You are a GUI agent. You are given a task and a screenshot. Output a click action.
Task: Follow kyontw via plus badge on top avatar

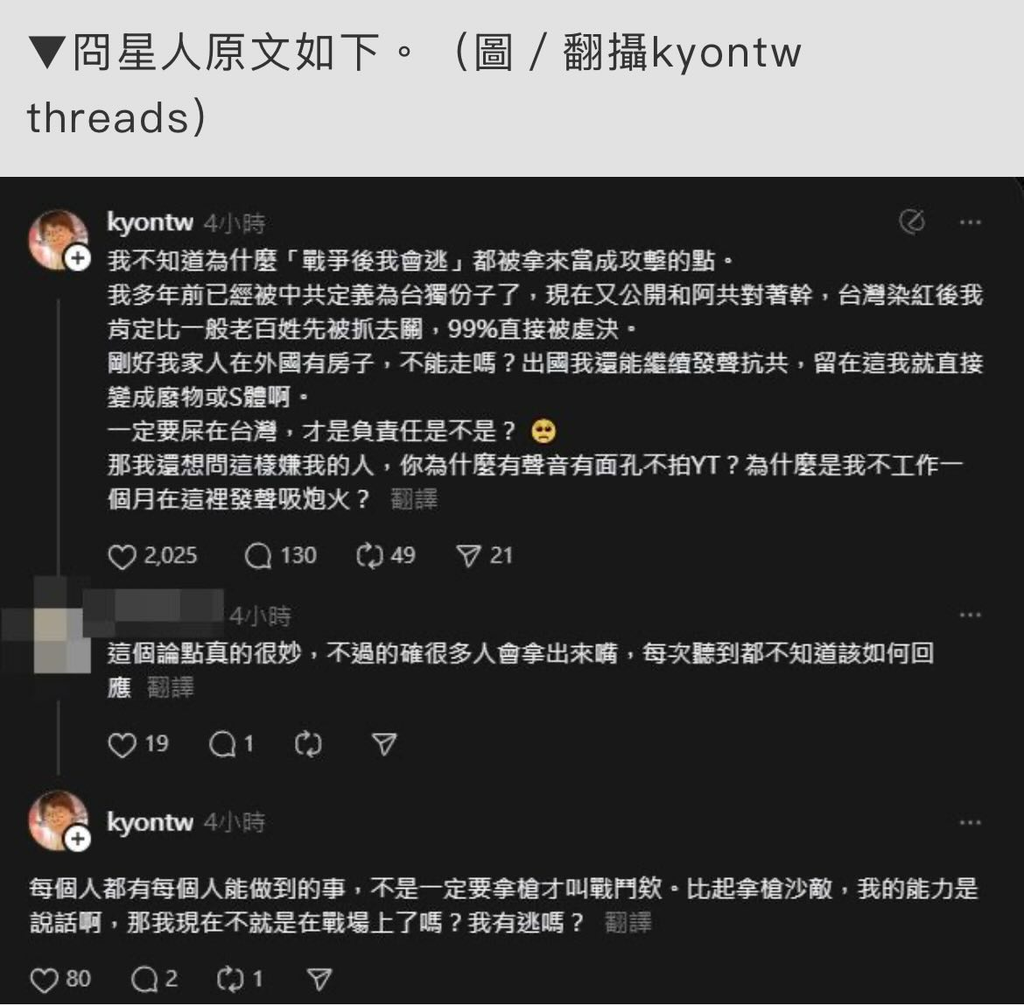tap(78, 259)
